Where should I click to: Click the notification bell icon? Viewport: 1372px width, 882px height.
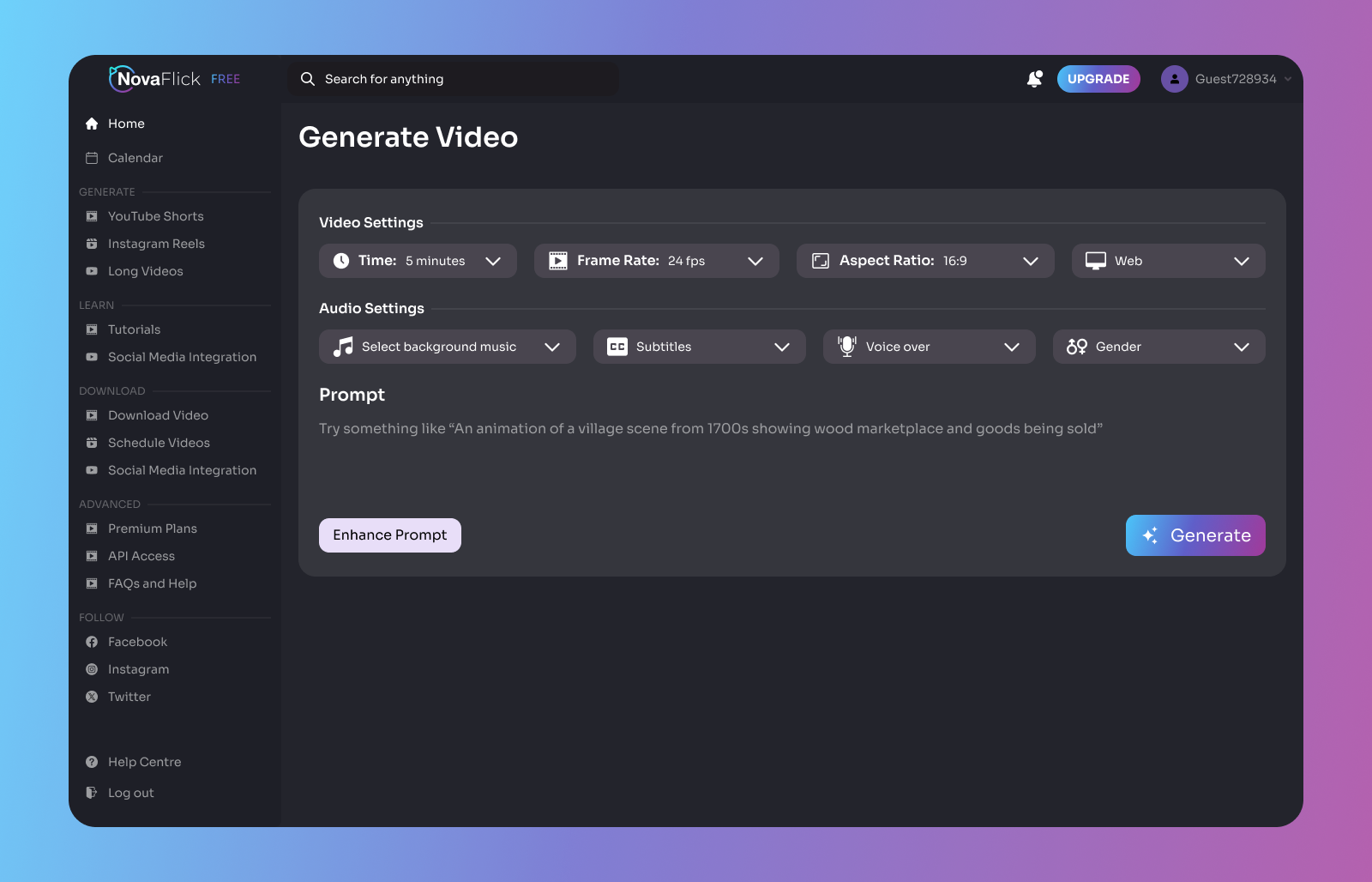coord(1034,79)
